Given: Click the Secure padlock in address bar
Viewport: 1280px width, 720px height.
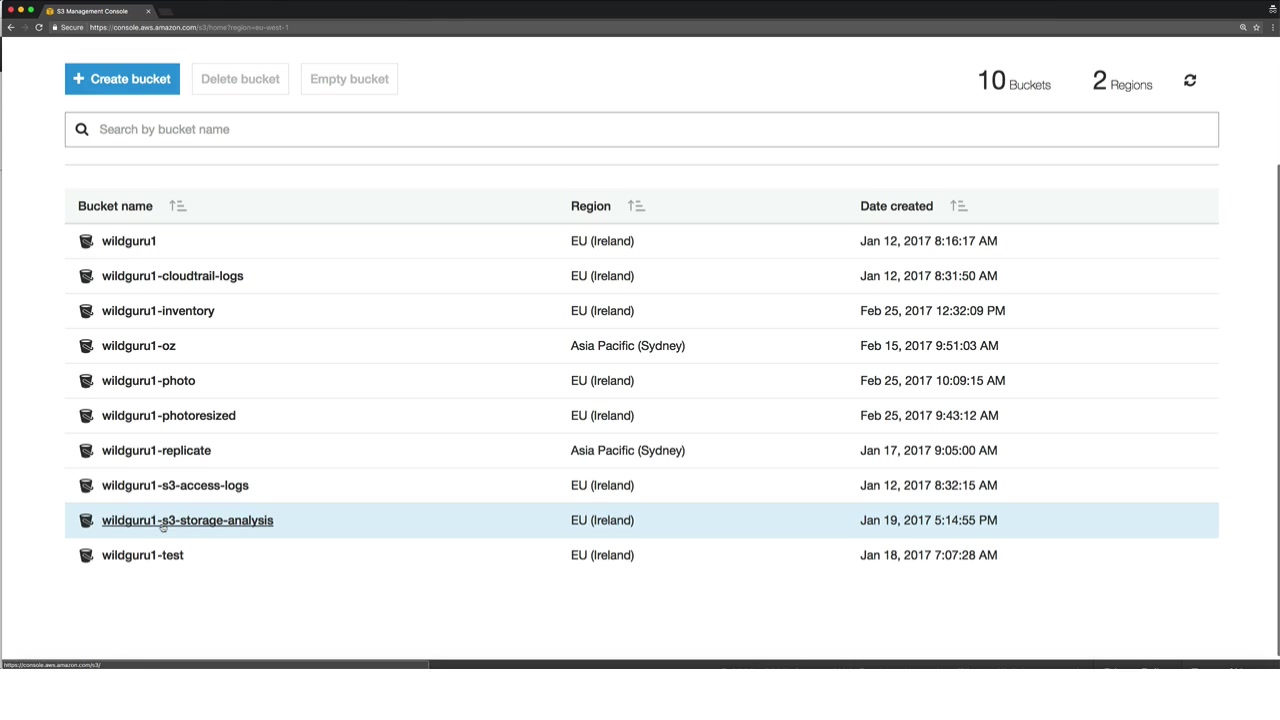Looking at the screenshot, I should click(x=55, y=27).
